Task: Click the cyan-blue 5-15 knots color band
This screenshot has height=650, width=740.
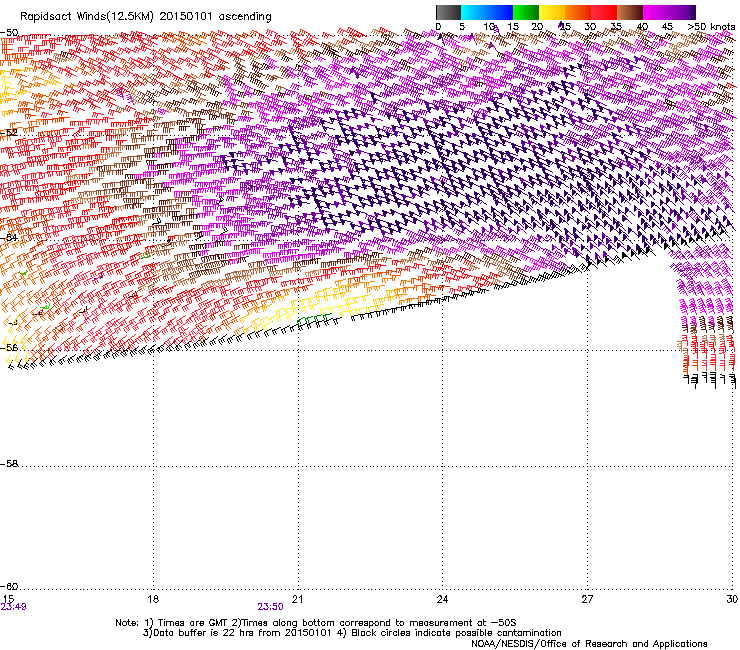Action: tap(487, 12)
